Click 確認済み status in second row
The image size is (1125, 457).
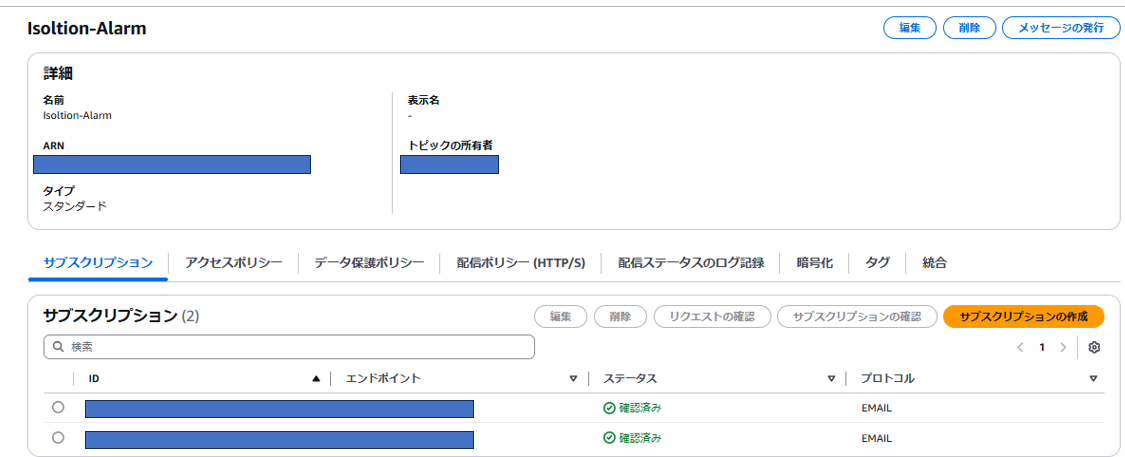point(632,437)
